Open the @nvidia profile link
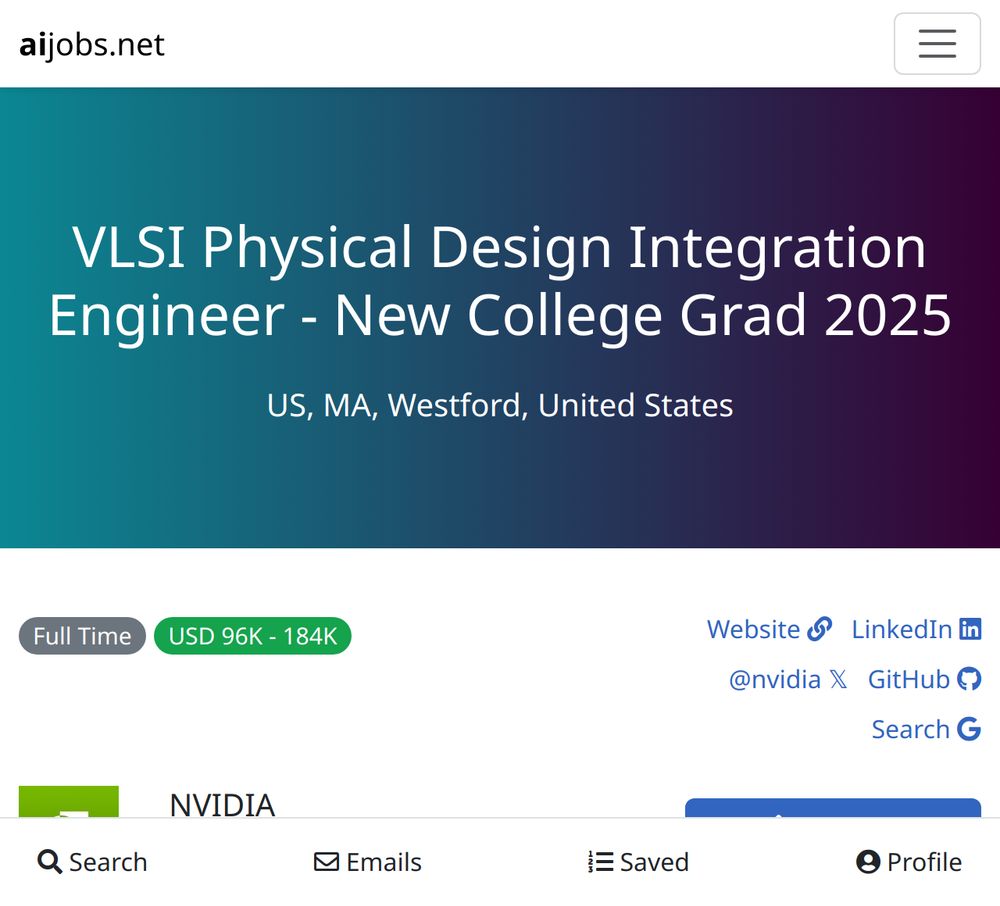Image resolution: width=1000 pixels, height=906 pixels. point(774,680)
